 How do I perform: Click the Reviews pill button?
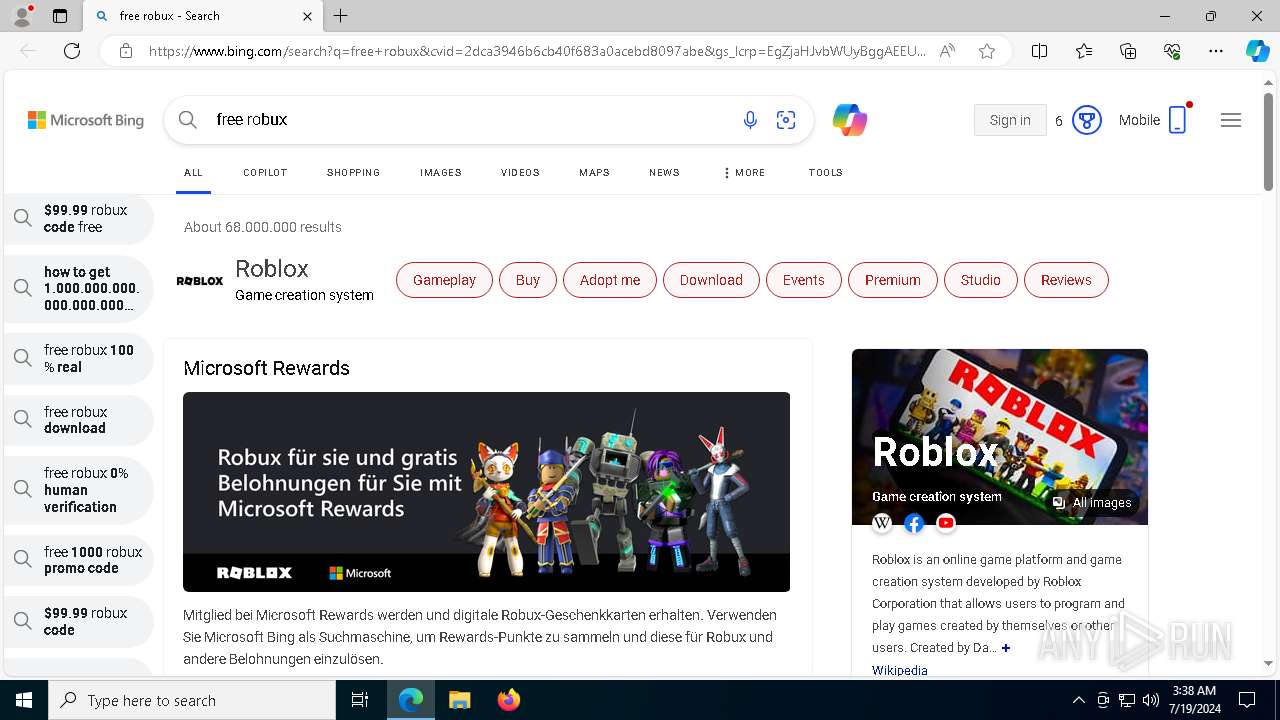point(1066,280)
